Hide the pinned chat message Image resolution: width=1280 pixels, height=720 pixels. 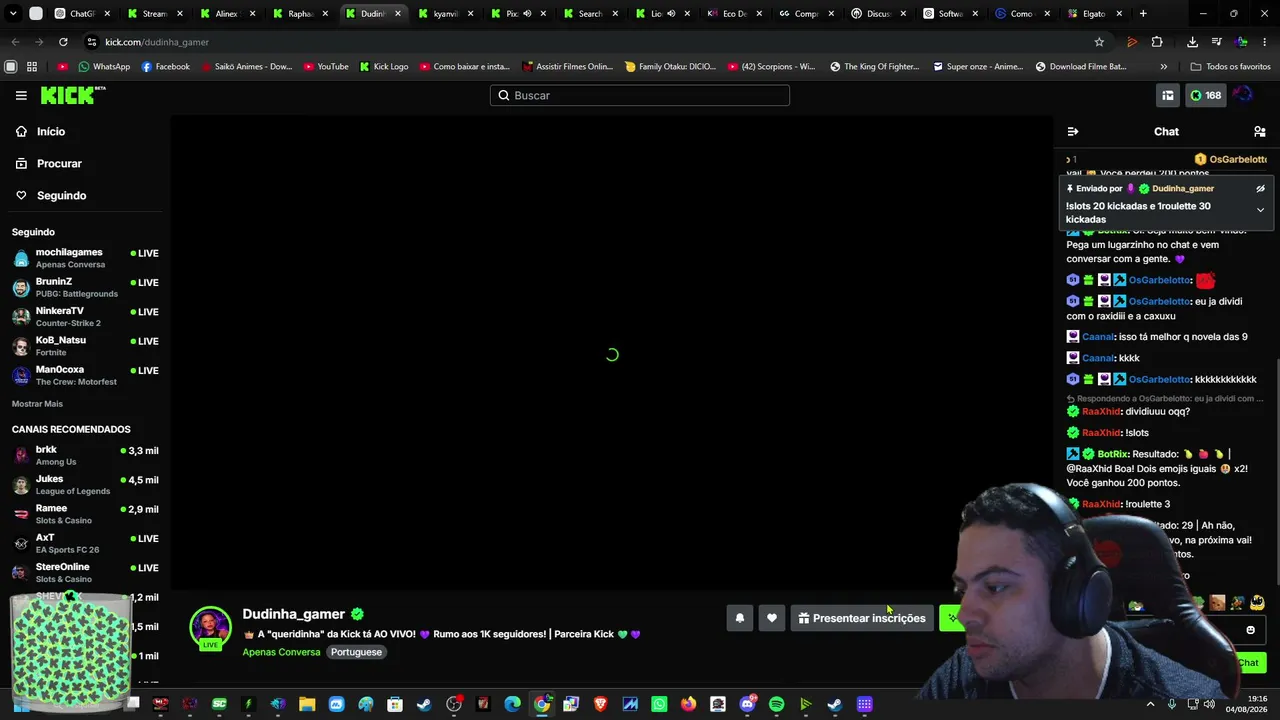tap(1260, 188)
